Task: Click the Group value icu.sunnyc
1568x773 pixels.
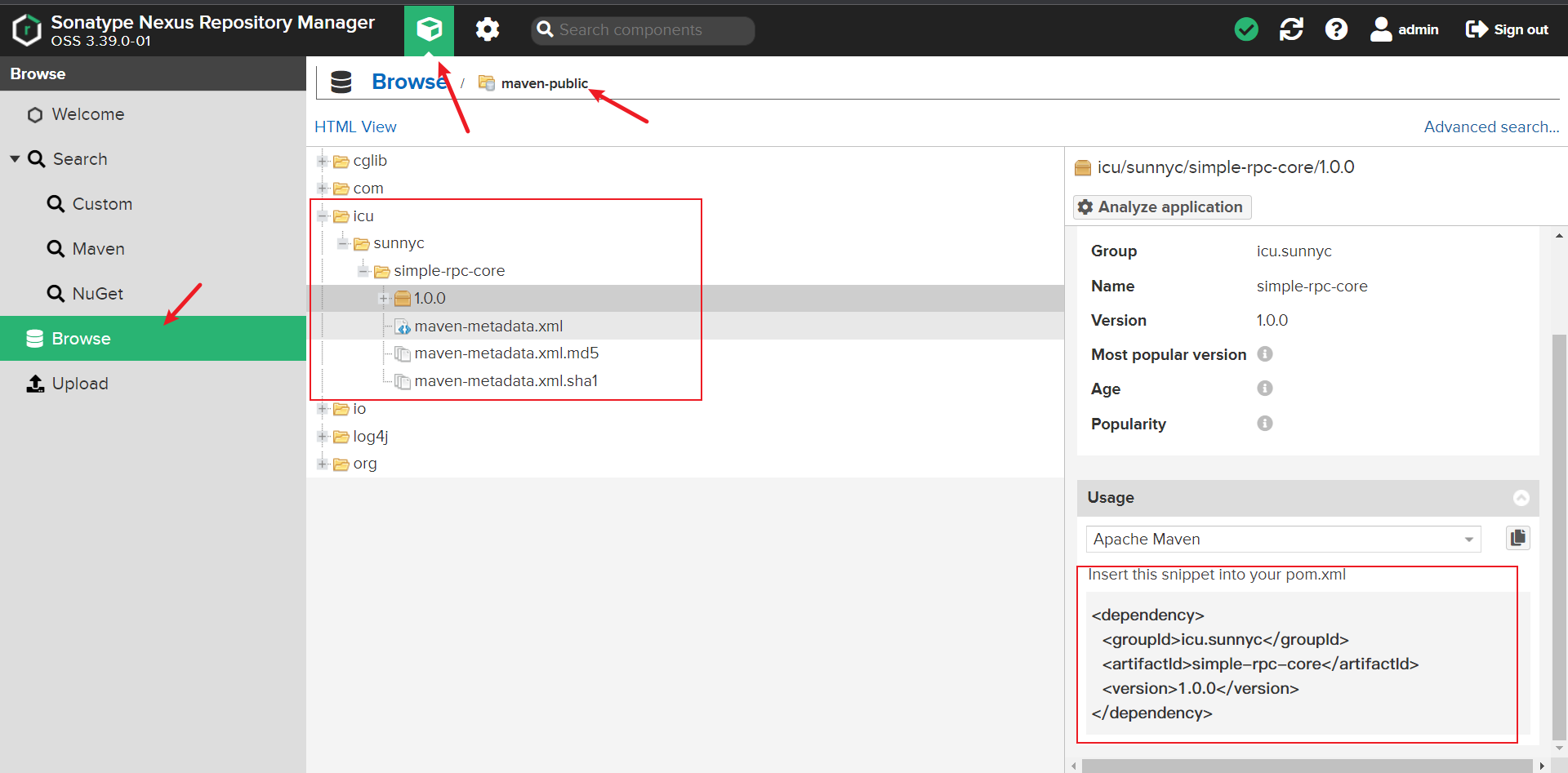Action: tap(1294, 251)
